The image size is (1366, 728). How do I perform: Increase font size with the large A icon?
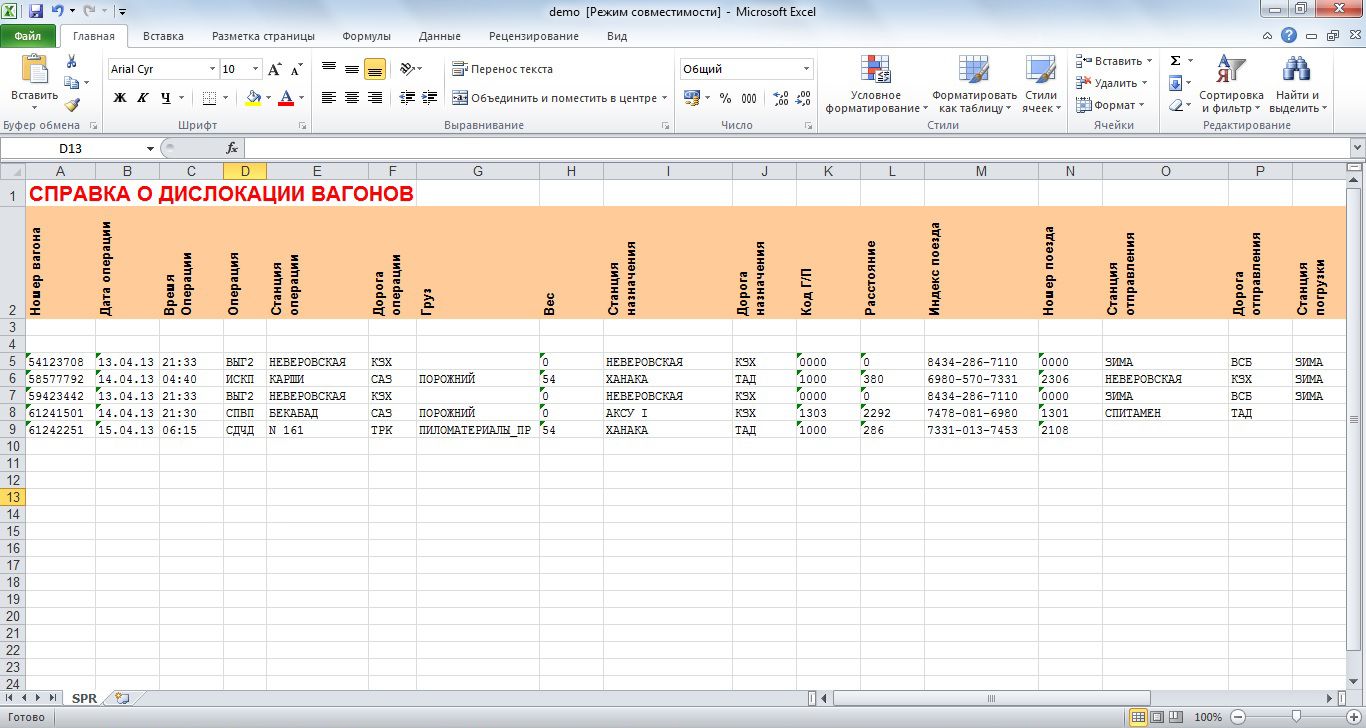275,69
